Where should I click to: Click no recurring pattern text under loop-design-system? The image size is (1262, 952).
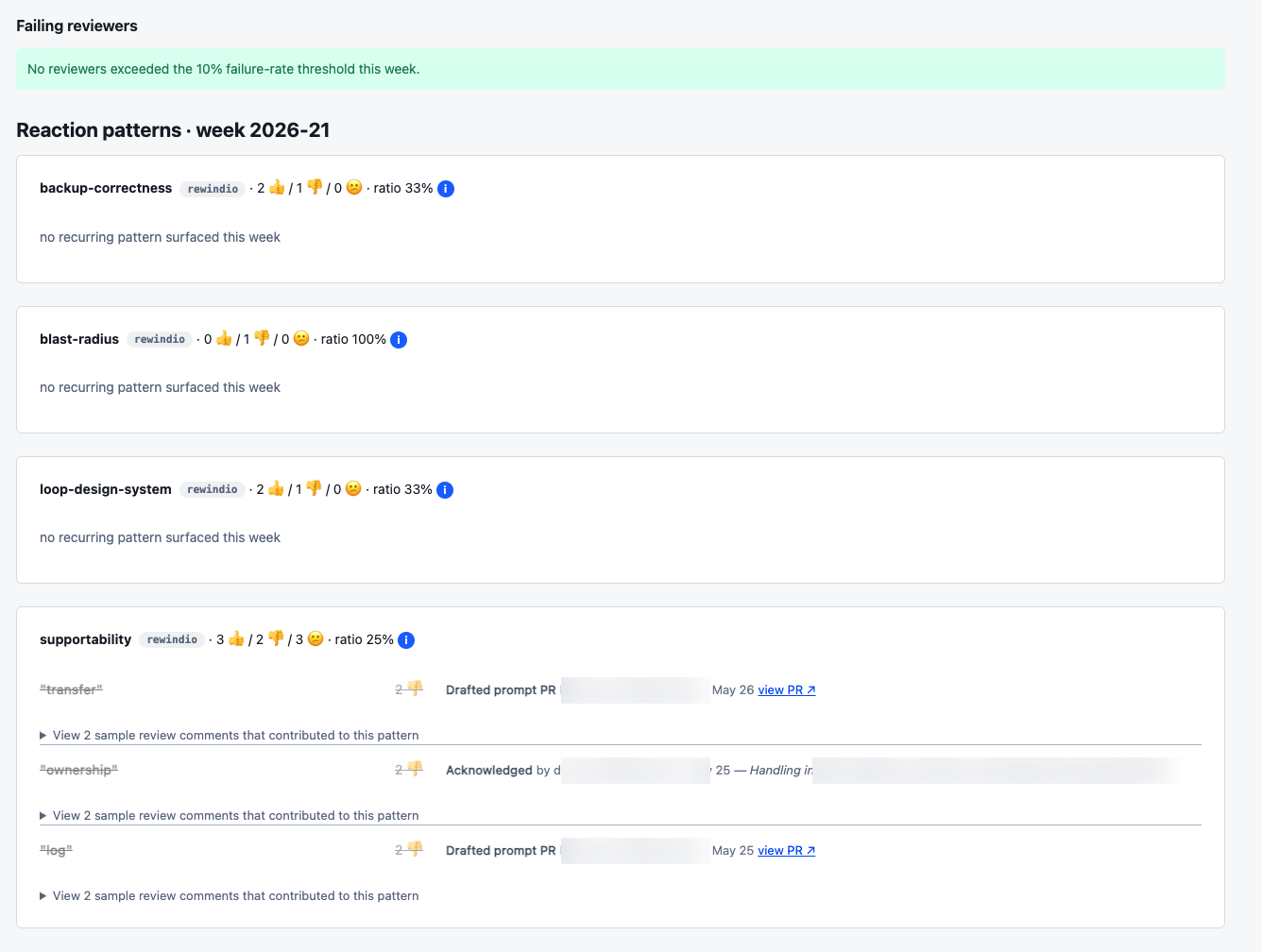(x=160, y=537)
